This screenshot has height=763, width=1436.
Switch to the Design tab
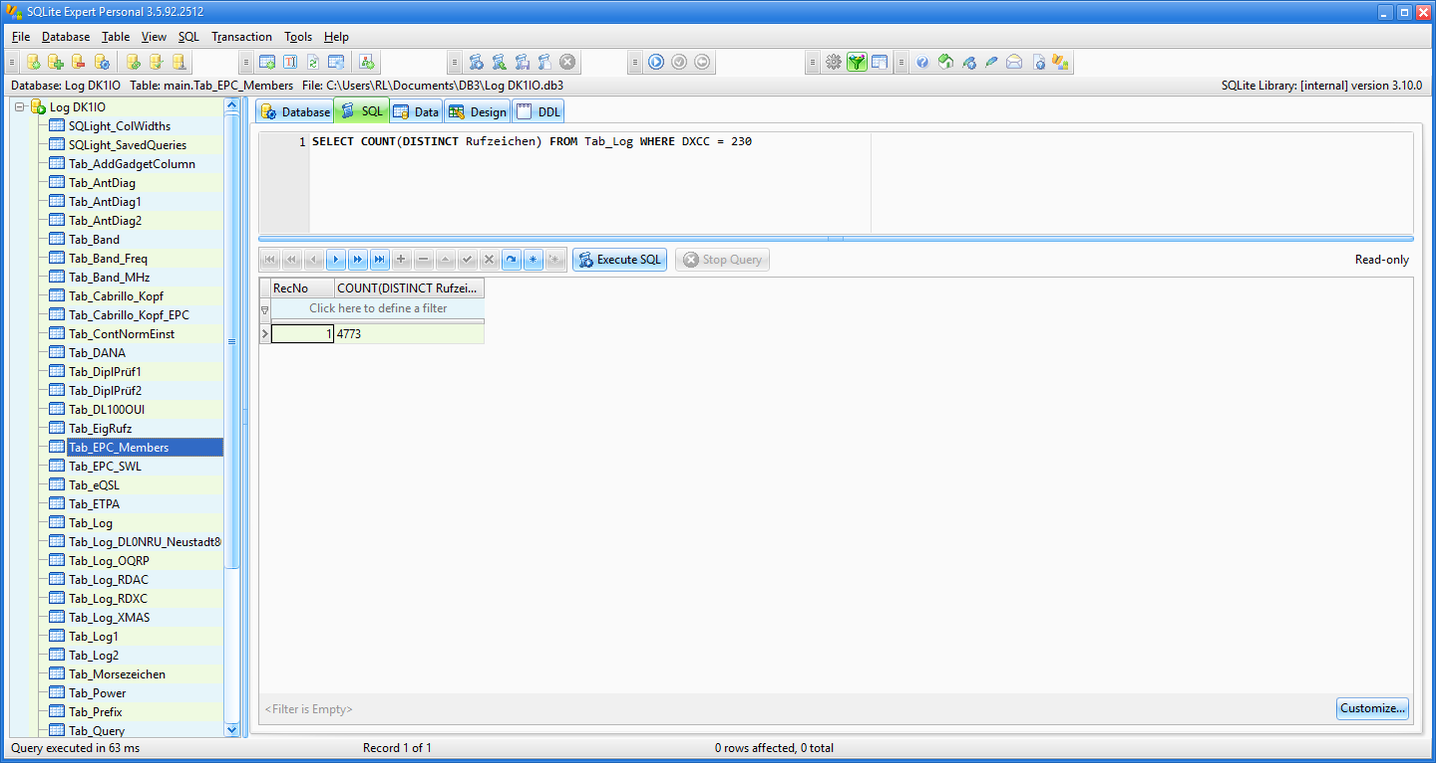(478, 112)
